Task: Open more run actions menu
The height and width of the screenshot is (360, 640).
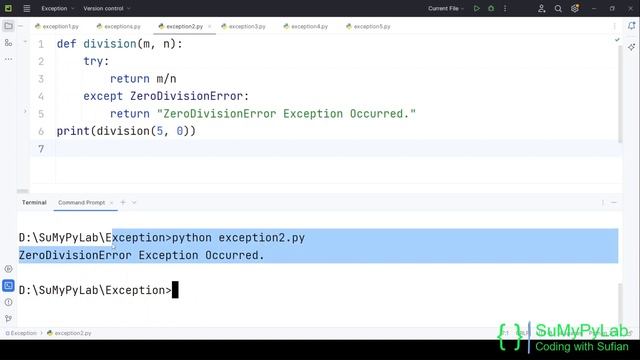Action: point(505,8)
